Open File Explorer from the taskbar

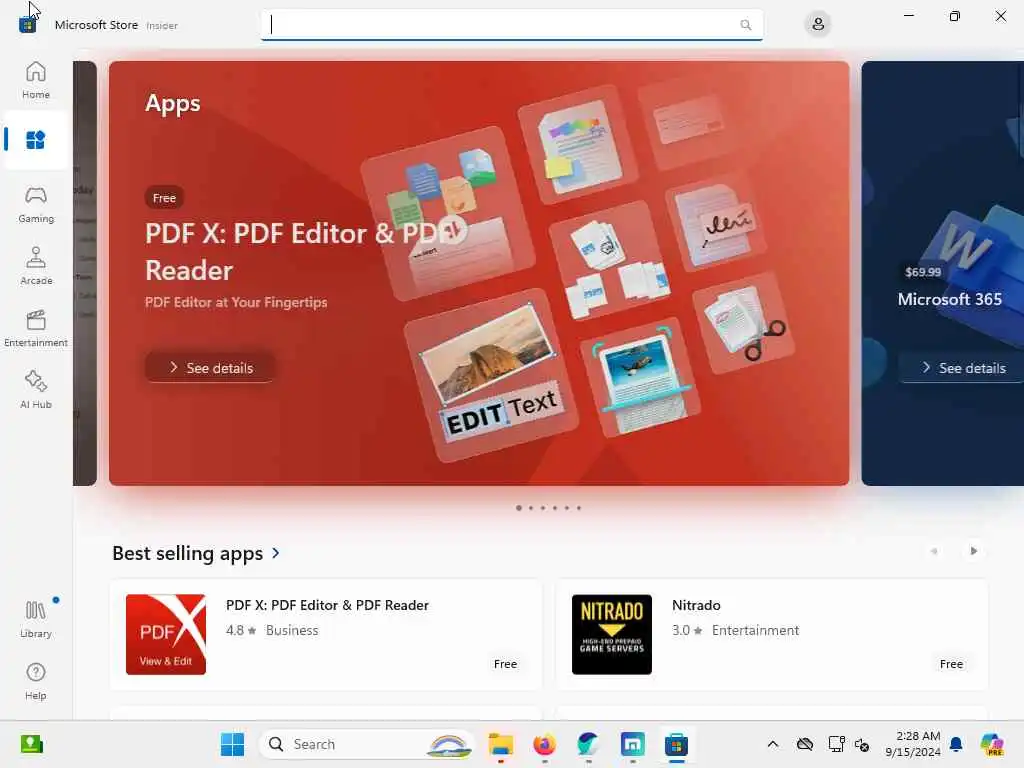pos(501,744)
